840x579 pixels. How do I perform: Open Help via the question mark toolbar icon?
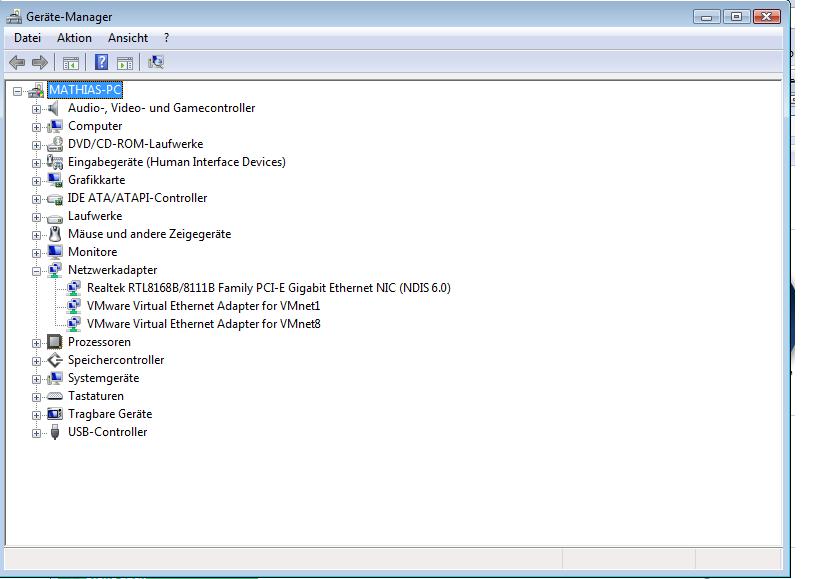(x=101, y=63)
